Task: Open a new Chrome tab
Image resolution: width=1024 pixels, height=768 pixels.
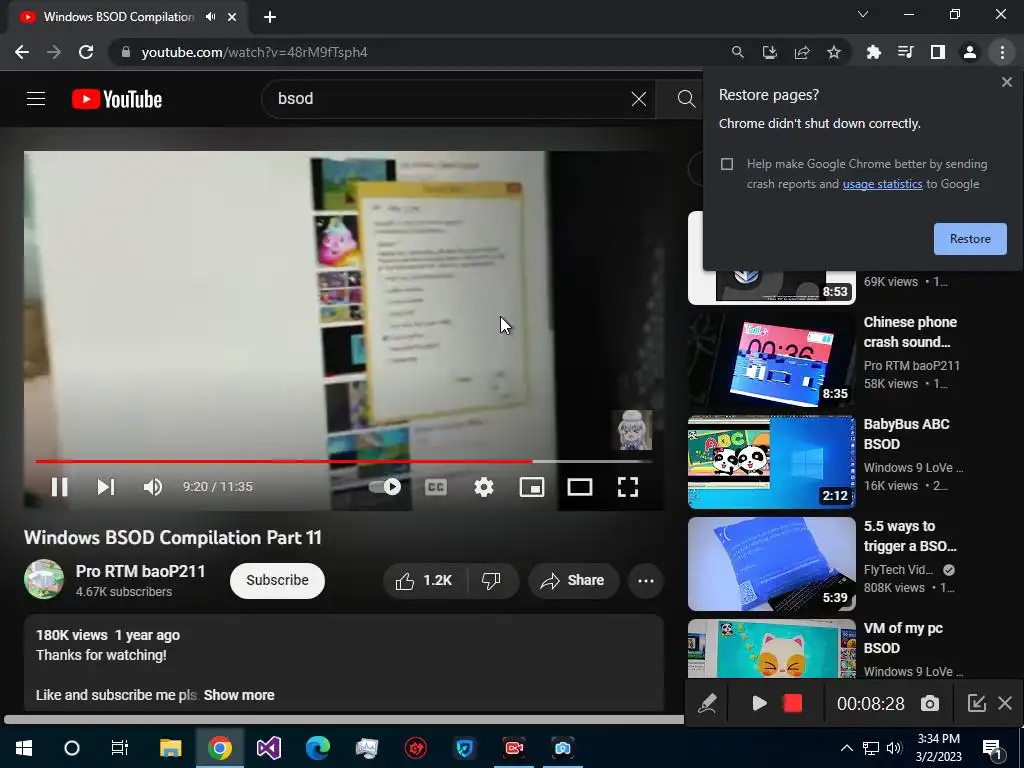Action: [270, 17]
